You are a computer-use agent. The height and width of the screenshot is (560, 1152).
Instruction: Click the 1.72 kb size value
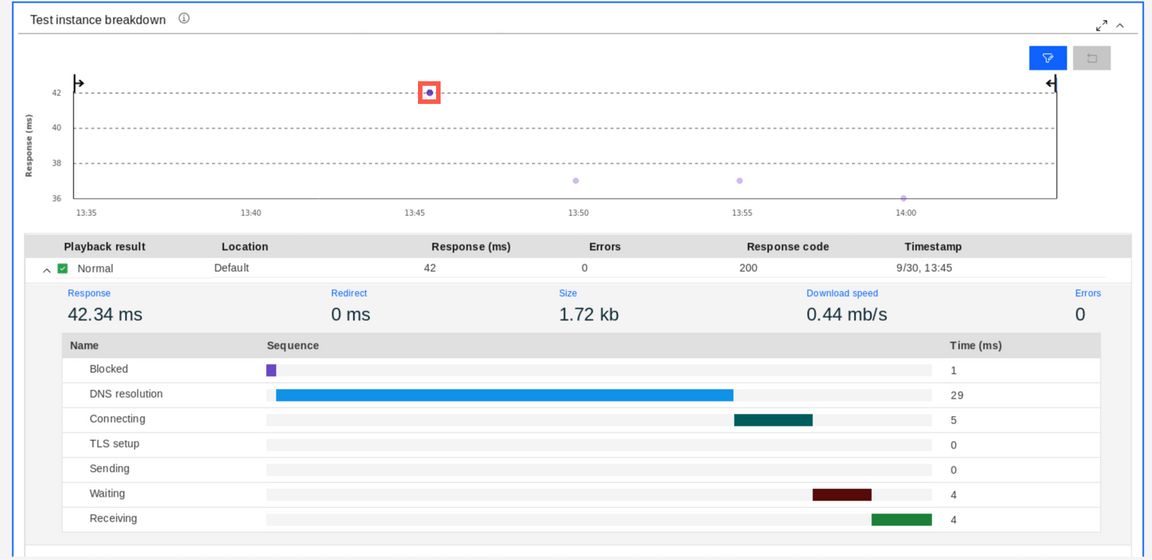point(588,315)
